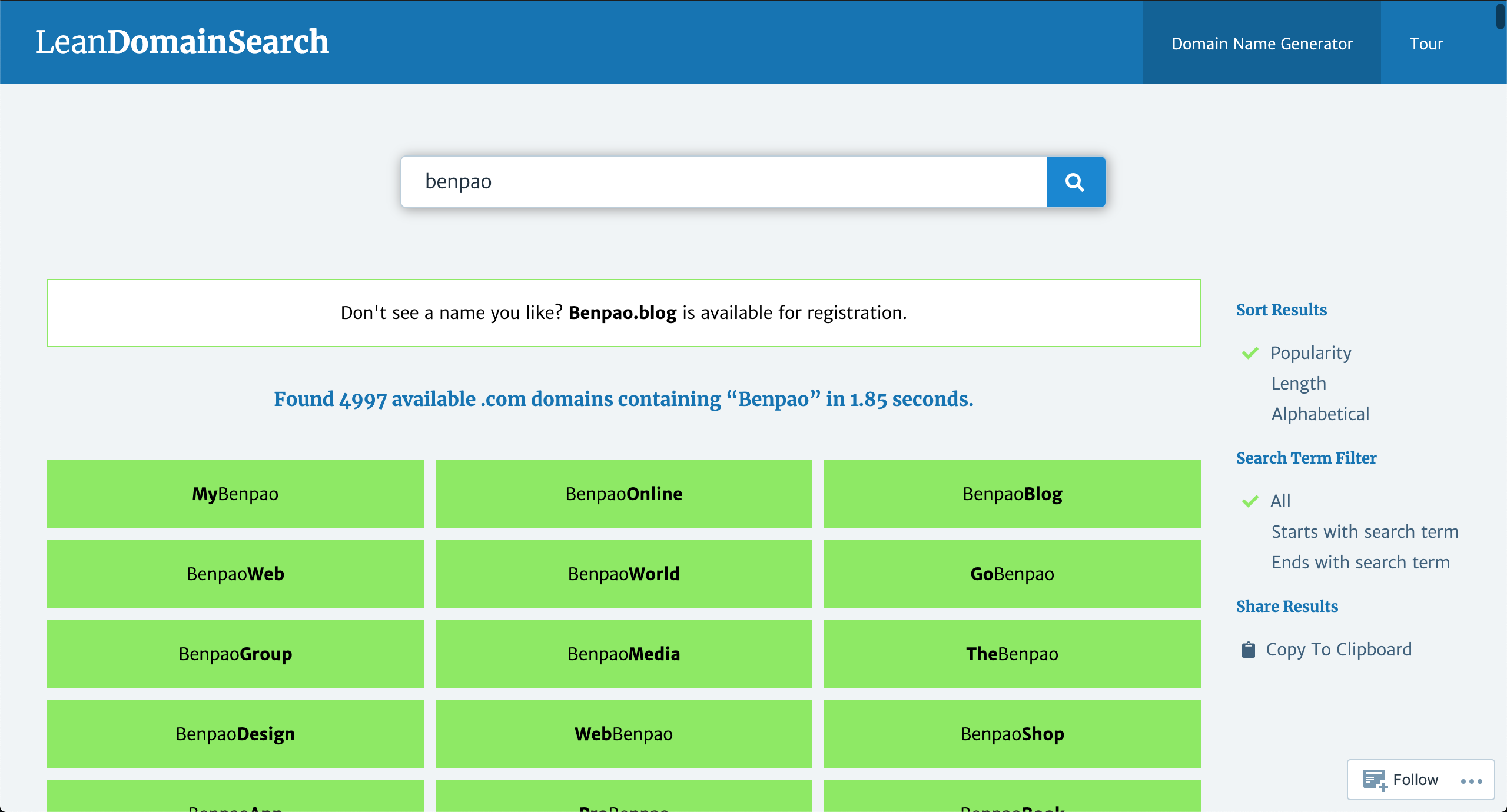
Task: Select the BenpaoBlog domain result
Action: tap(1013, 494)
